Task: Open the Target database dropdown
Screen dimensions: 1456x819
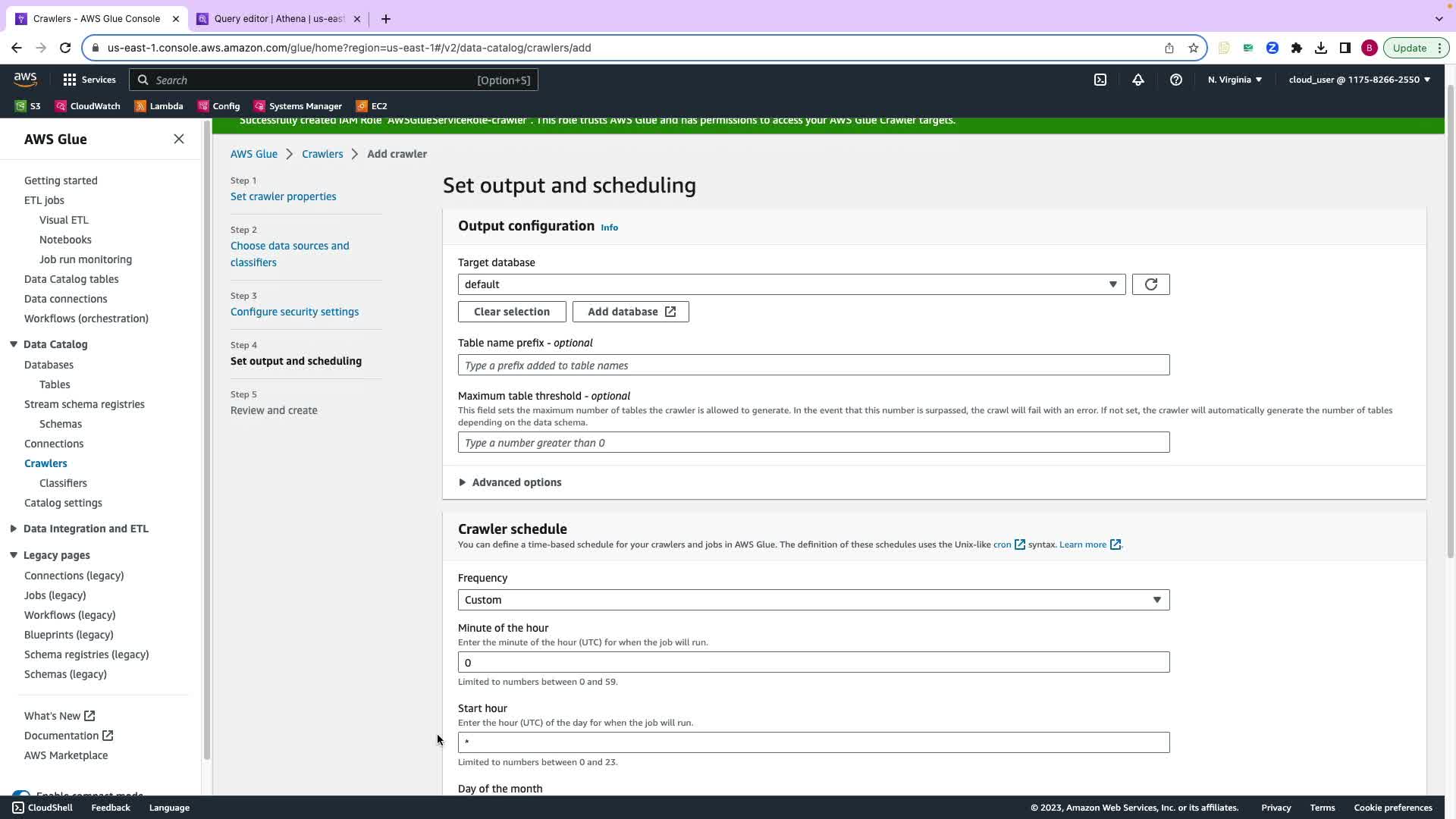Action: pyautogui.click(x=791, y=284)
